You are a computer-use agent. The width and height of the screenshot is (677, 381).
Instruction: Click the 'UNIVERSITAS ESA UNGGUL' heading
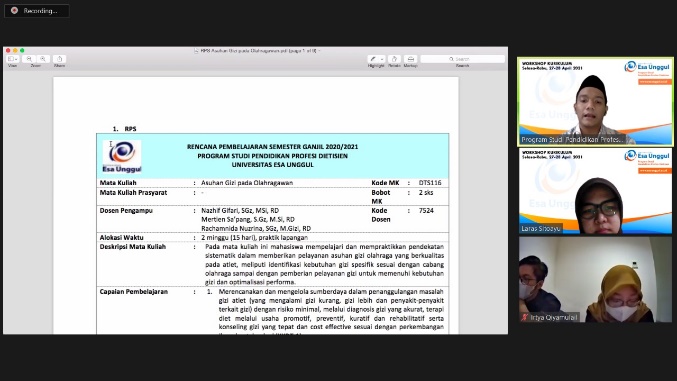(x=272, y=165)
